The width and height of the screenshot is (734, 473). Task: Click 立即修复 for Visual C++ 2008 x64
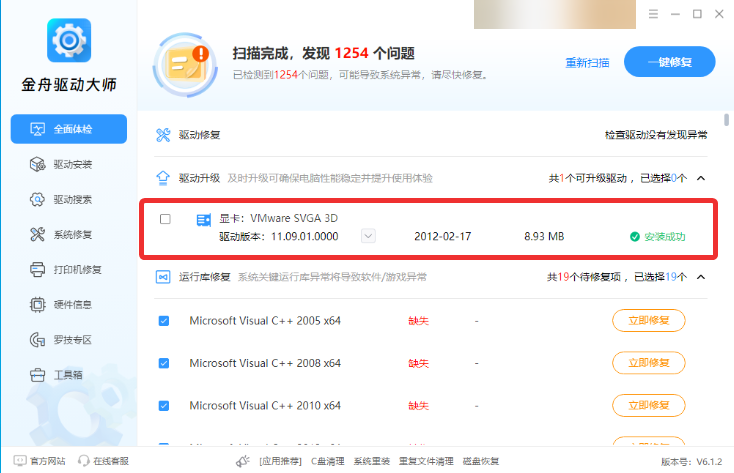point(649,362)
